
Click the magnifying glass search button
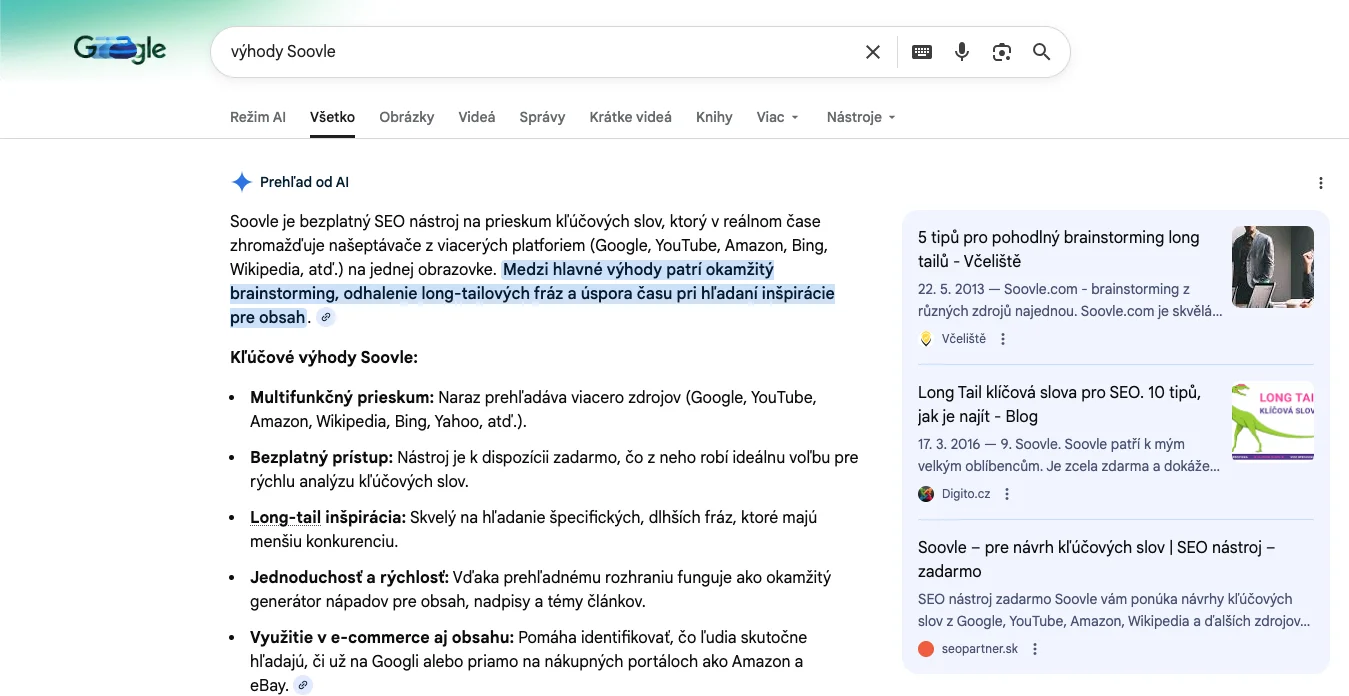point(1042,52)
